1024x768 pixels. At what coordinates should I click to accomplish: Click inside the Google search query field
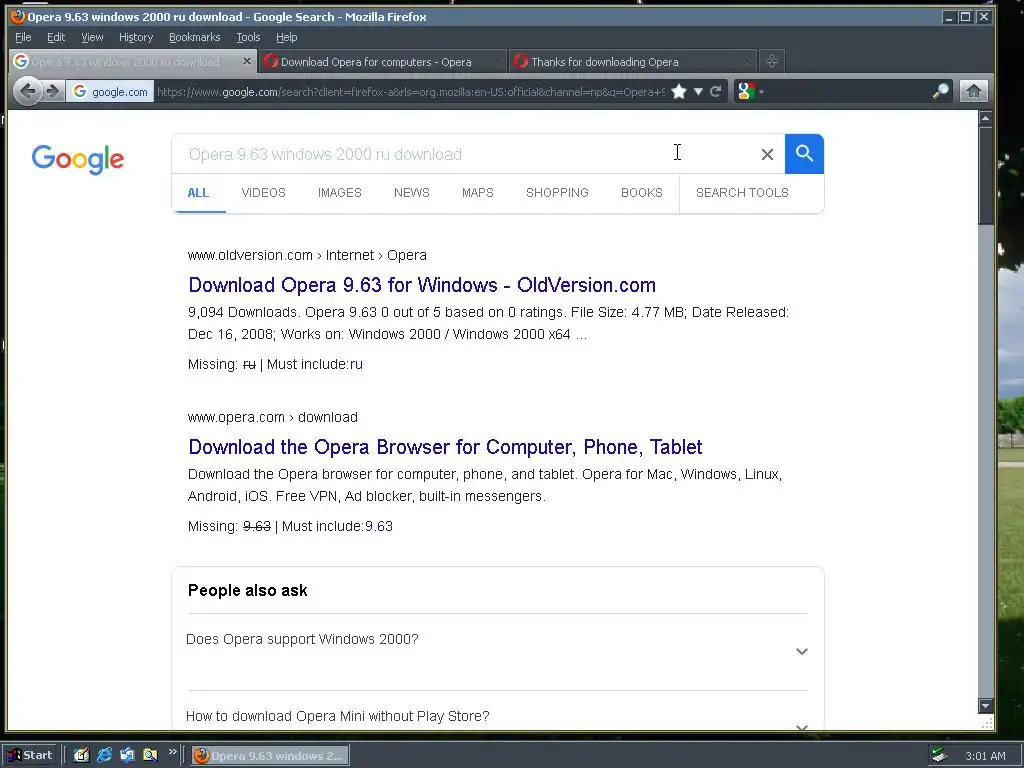point(464,154)
